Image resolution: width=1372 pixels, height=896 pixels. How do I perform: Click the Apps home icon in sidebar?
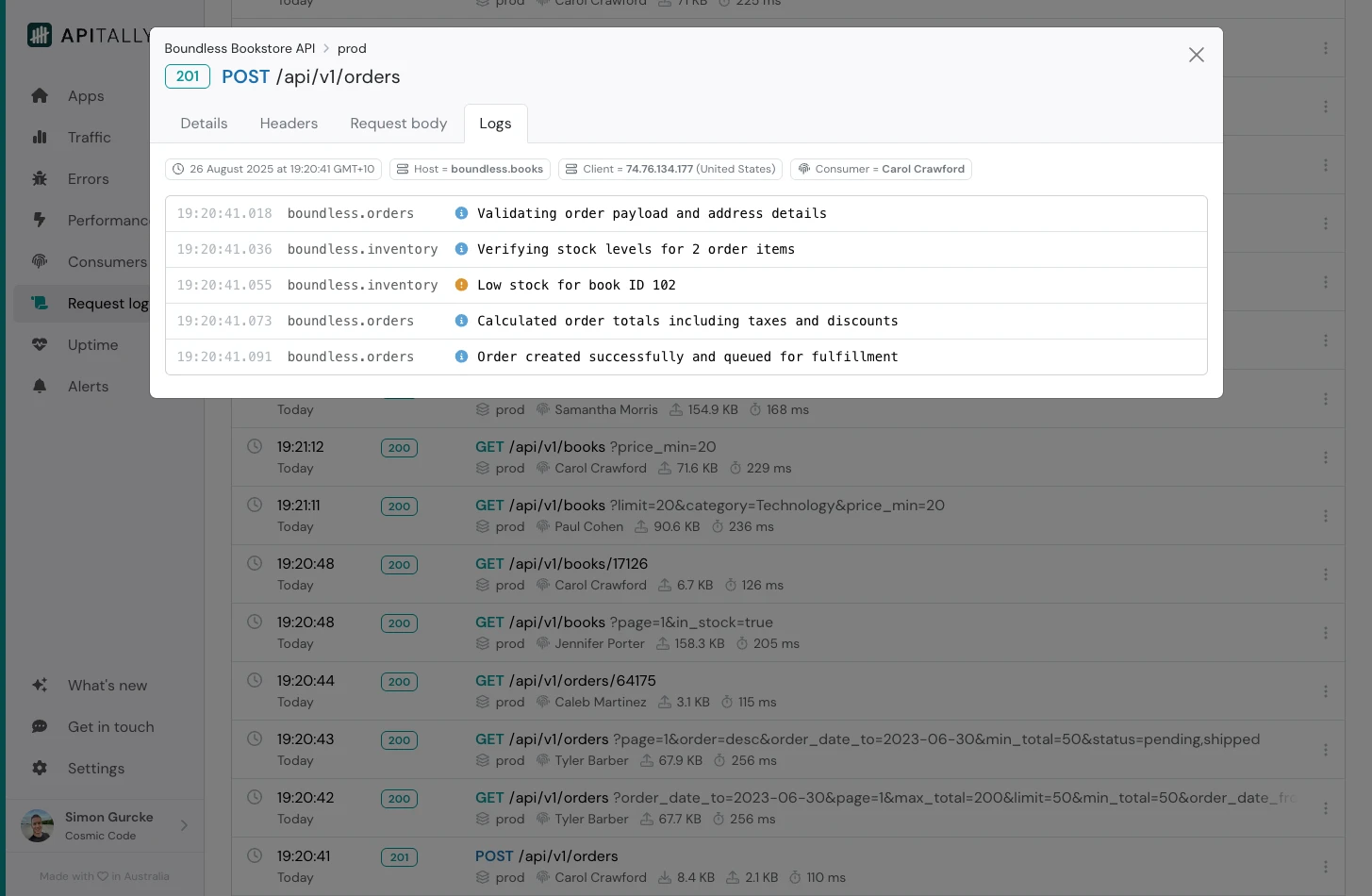click(40, 96)
